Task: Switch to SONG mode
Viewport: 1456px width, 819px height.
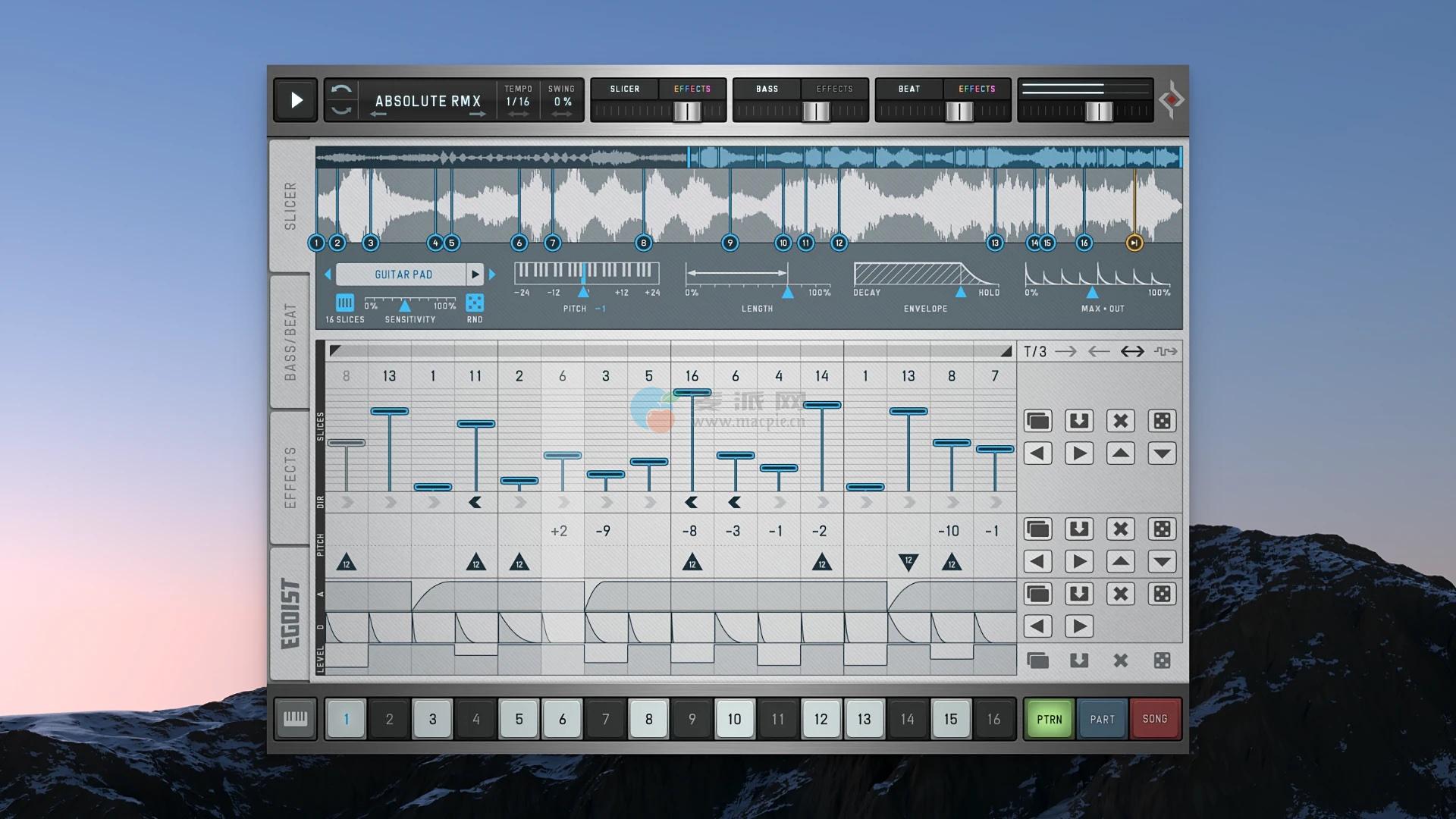Action: coord(1154,718)
